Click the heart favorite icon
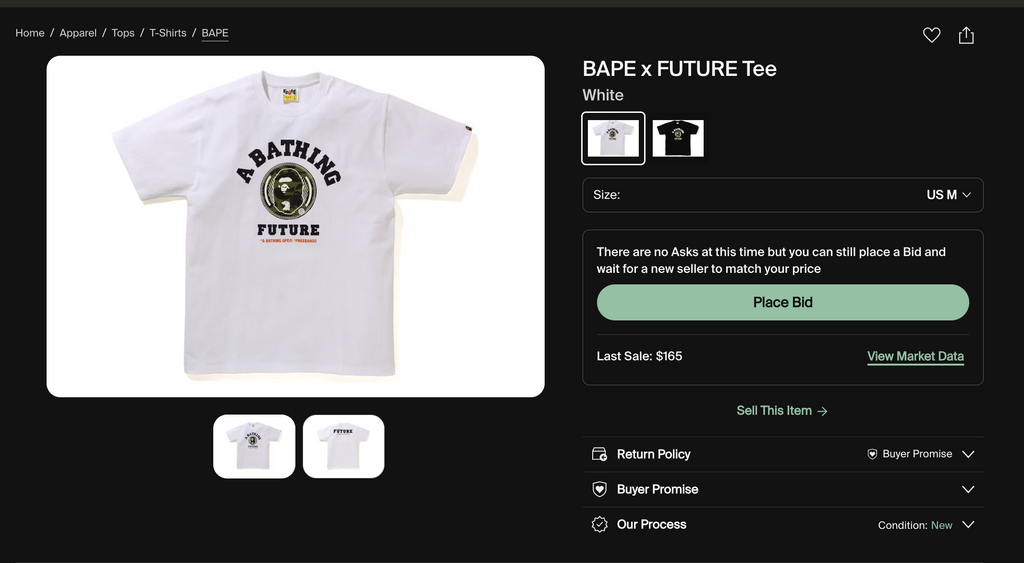The image size is (1024, 563). [x=931, y=35]
